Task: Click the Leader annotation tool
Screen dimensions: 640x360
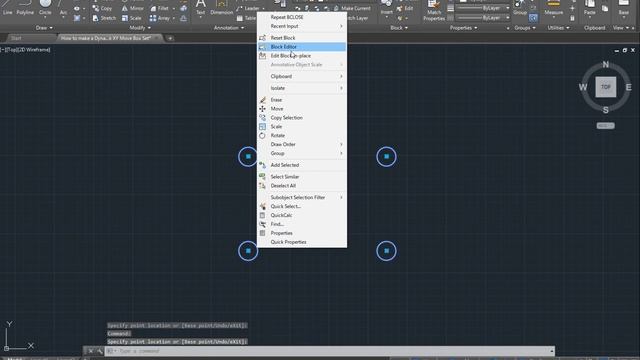Action: (x=248, y=8)
